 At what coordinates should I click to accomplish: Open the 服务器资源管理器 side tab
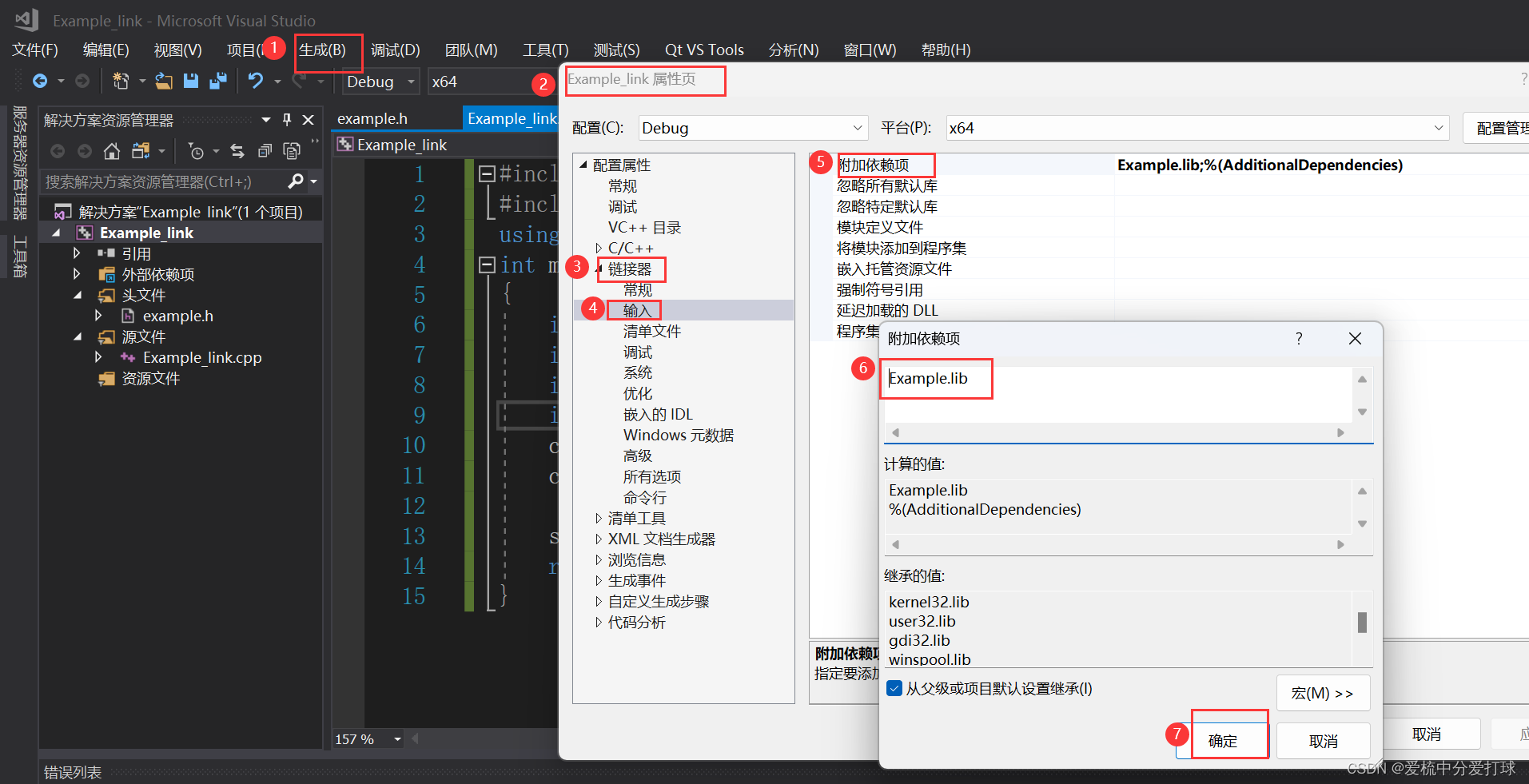(20, 162)
